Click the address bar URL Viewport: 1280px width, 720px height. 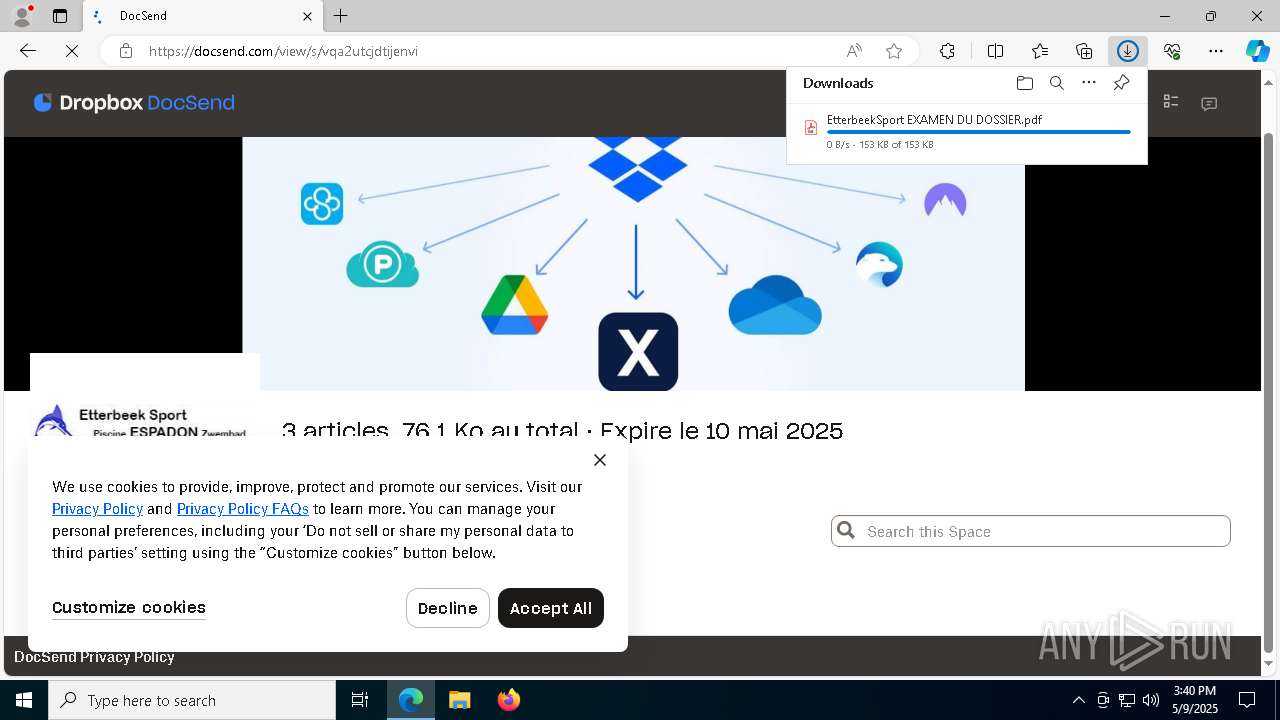(x=283, y=51)
